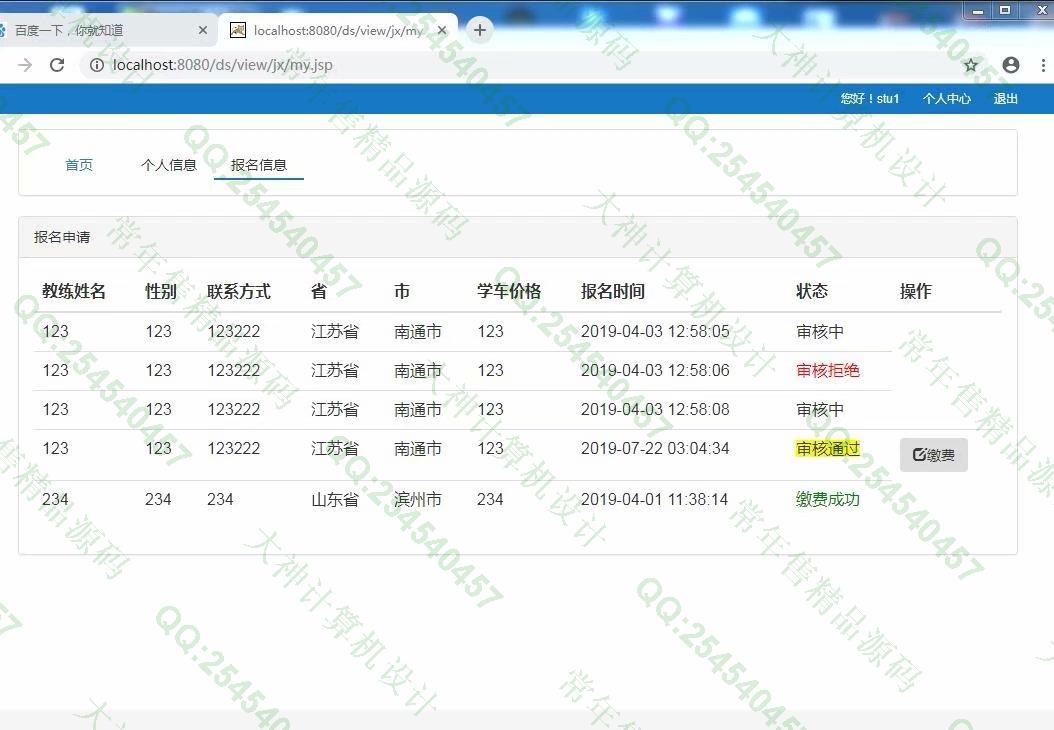The height and width of the screenshot is (730, 1054).
Task: Click the highlighted 审核通过 status
Action: pos(827,448)
